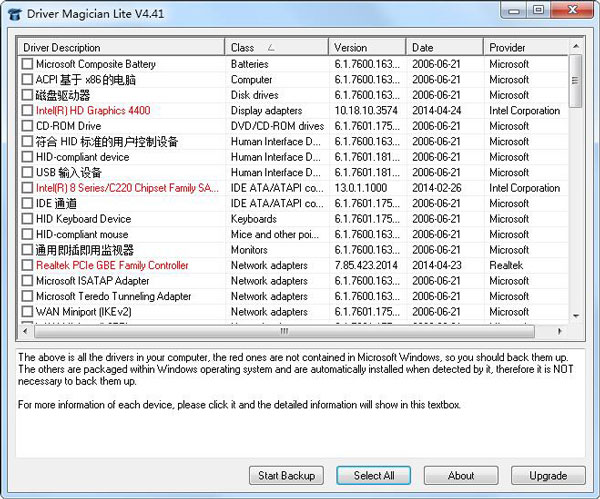Tick the WAN Miniport (IKEv2) checkbox
The height and width of the screenshot is (499, 600).
pos(27,311)
